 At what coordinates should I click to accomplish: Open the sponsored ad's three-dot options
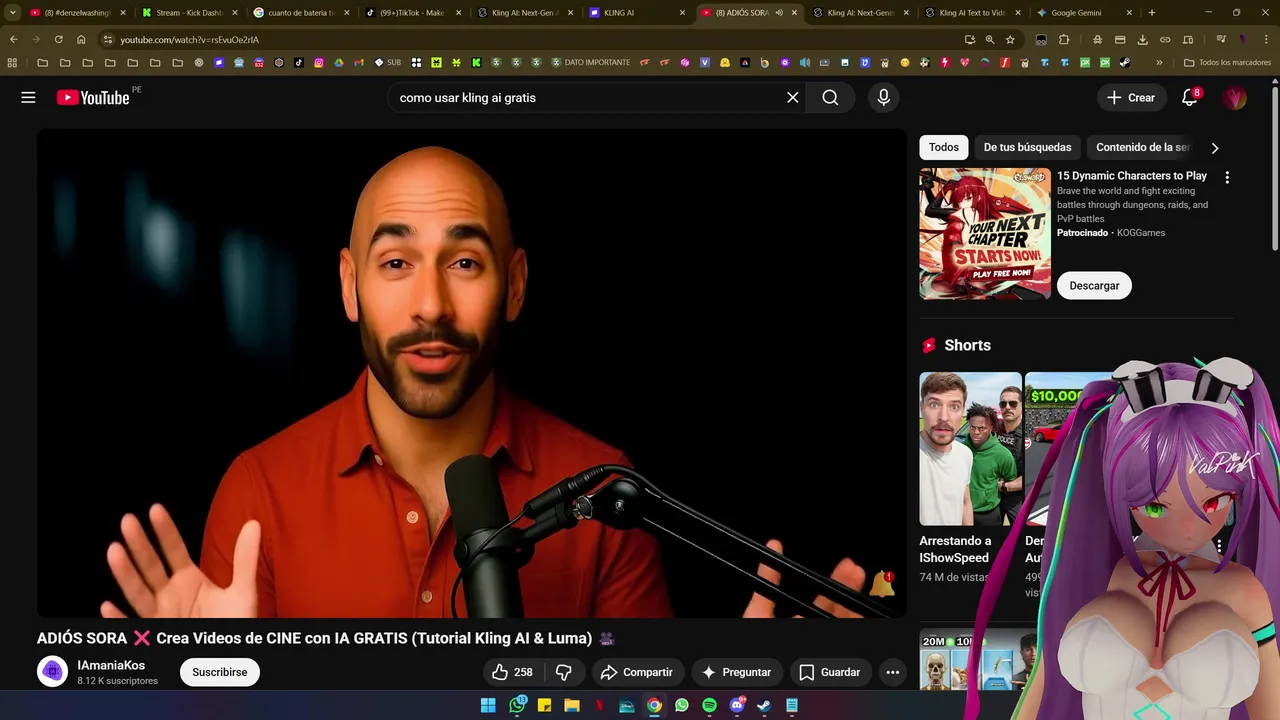[x=1227, y=177]
